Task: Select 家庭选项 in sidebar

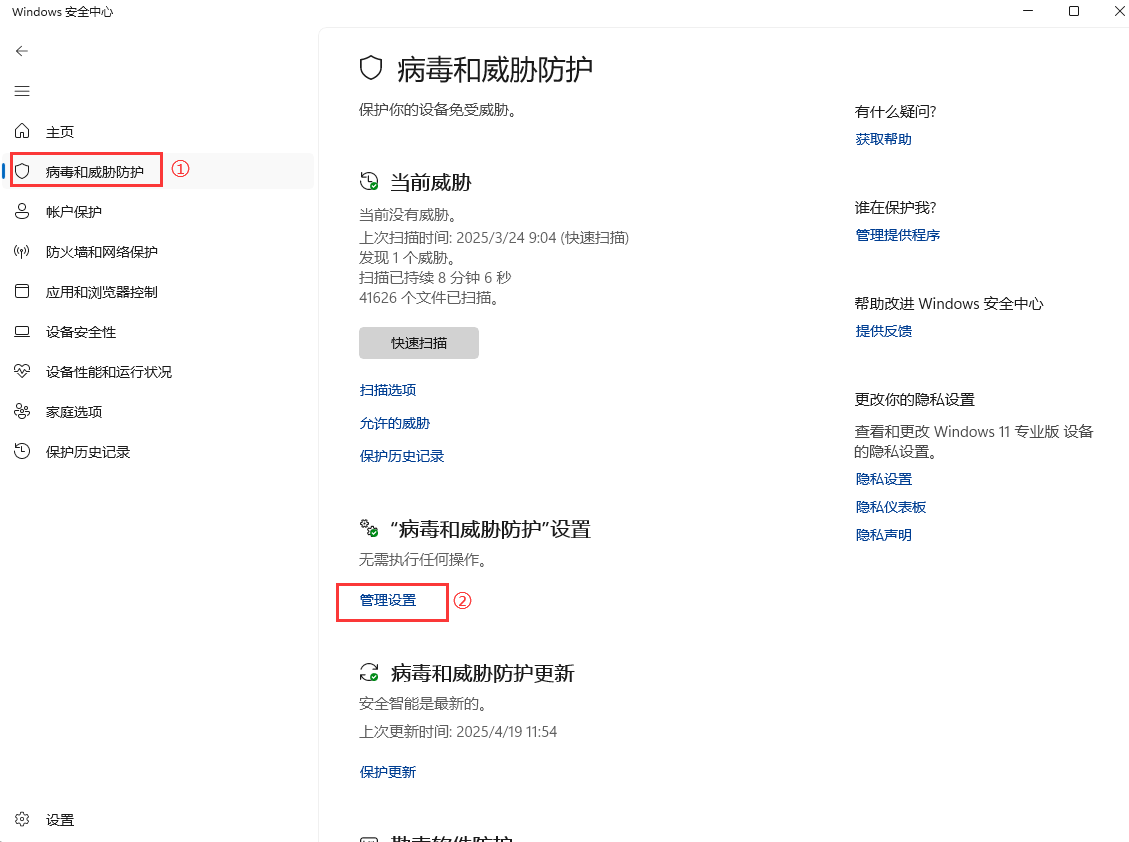Action: pyautogui.click(x=74, y=412)
